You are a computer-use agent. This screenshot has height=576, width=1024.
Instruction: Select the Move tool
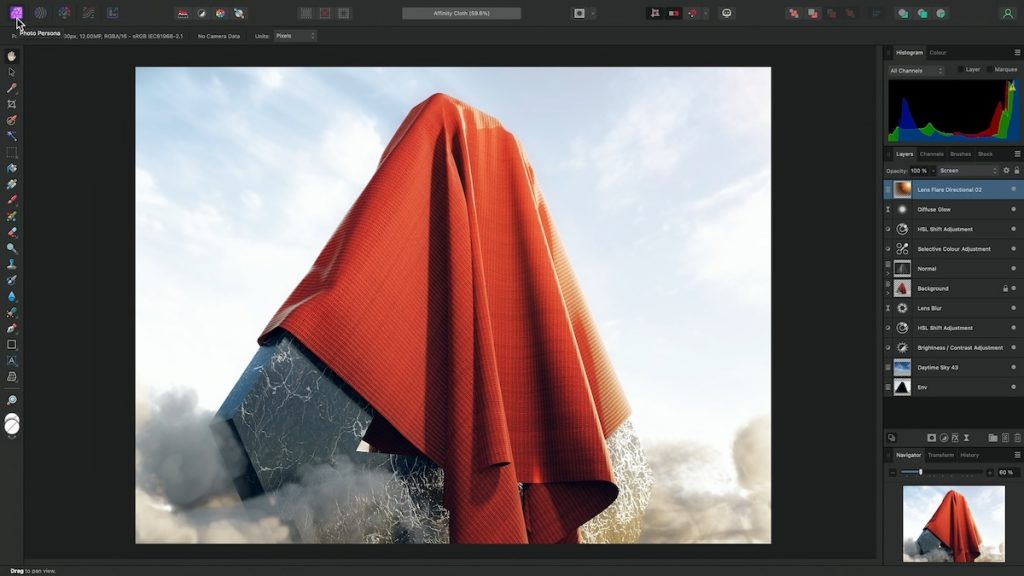[x=12, y=72]
